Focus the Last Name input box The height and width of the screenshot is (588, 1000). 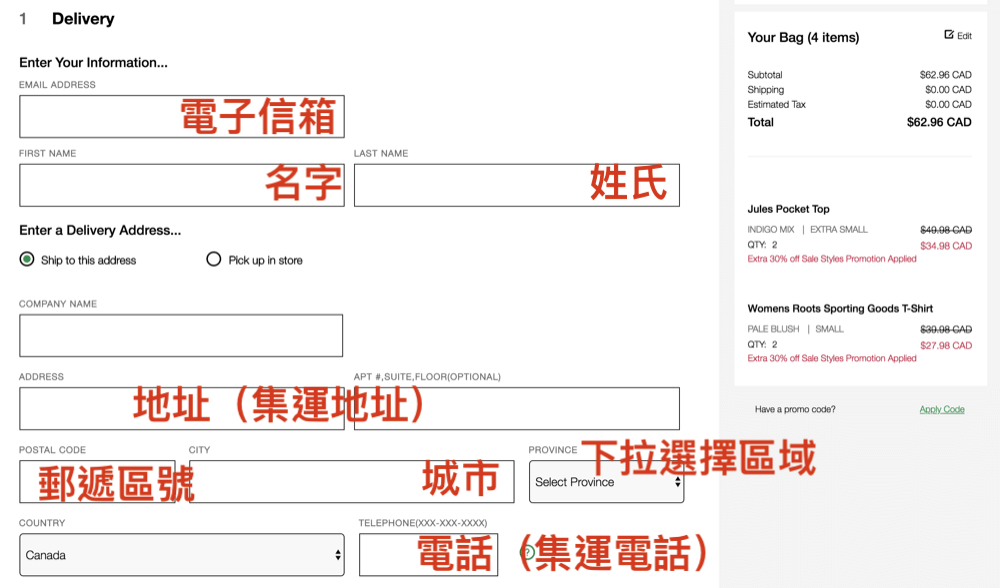(x=470, y=186)
